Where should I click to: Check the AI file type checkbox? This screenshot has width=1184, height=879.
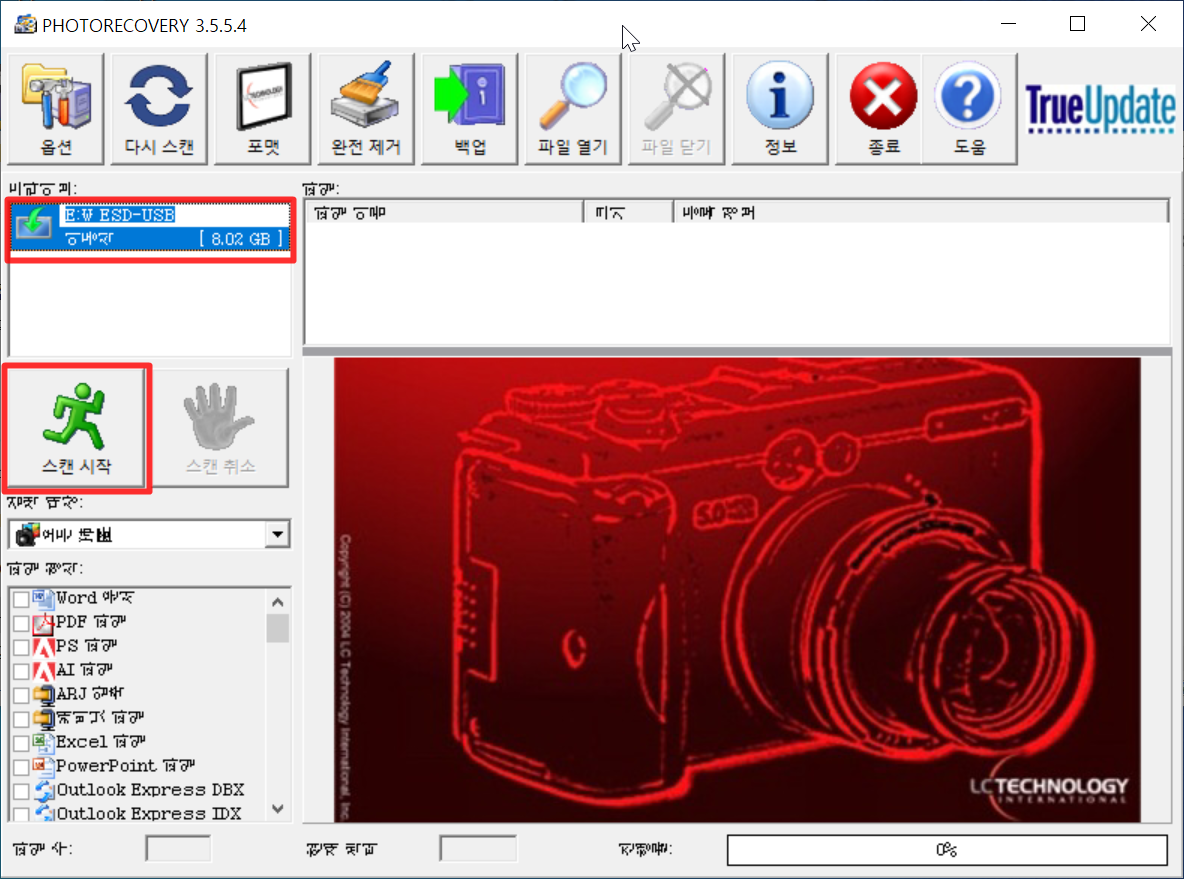click(21, 671)
